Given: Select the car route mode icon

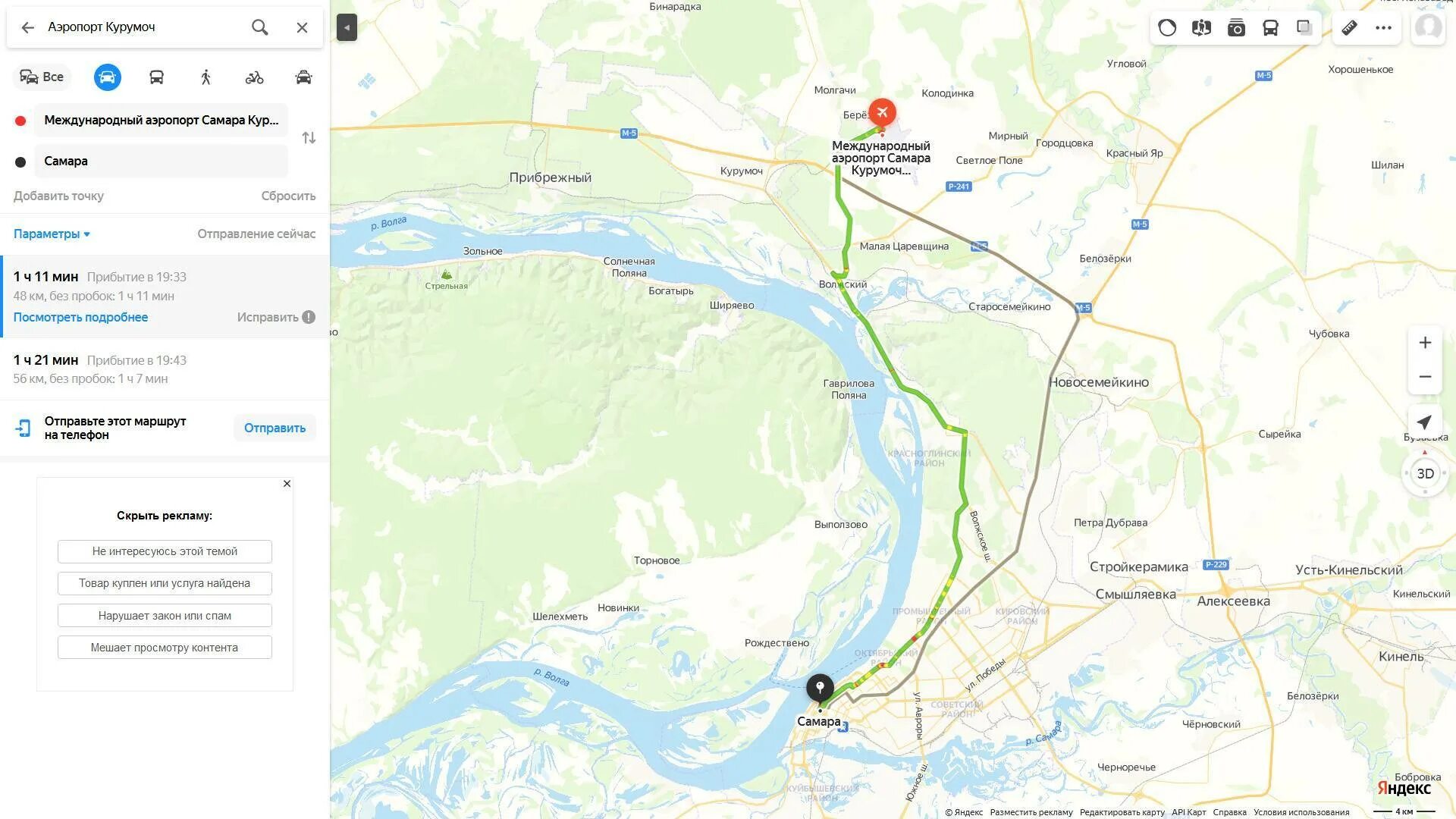Looking at the screenshot, I should [107, 77].
